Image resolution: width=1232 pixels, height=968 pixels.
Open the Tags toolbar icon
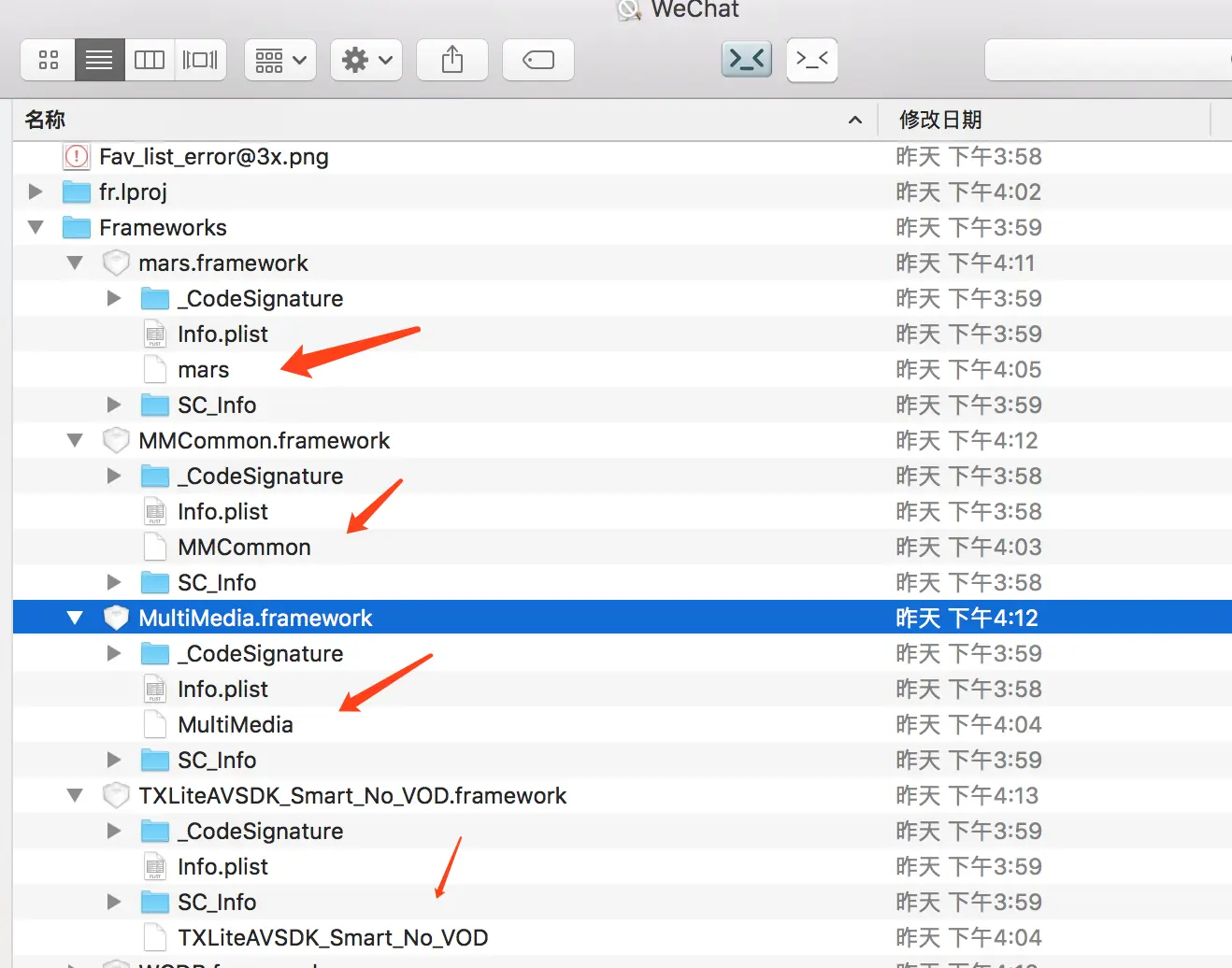tap(537, 59)
